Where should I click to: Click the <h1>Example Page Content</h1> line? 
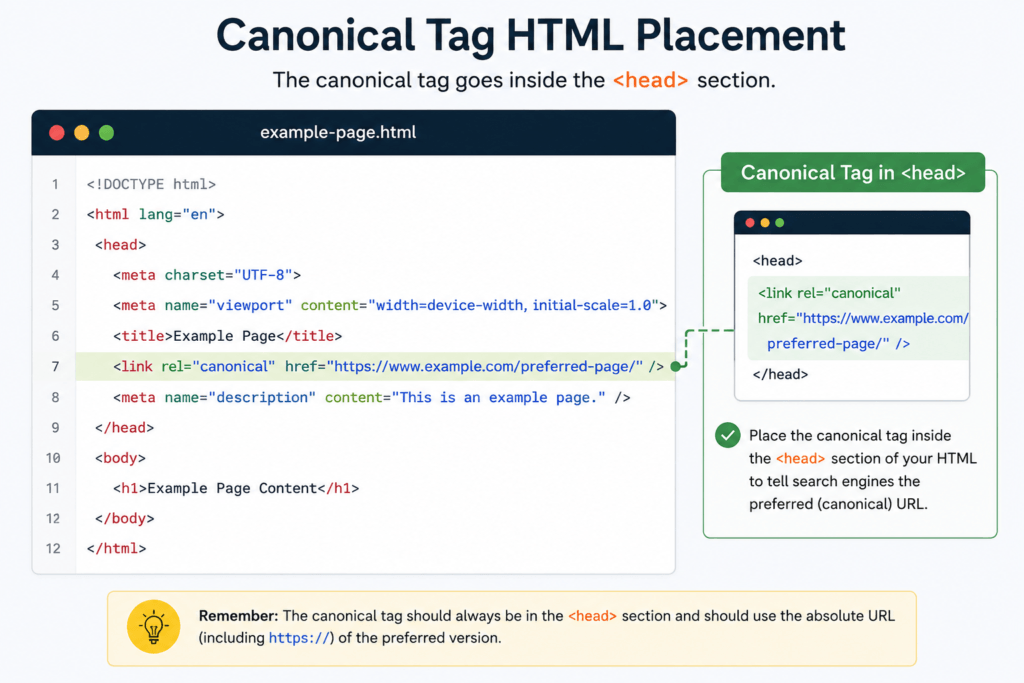click(236, 488)
